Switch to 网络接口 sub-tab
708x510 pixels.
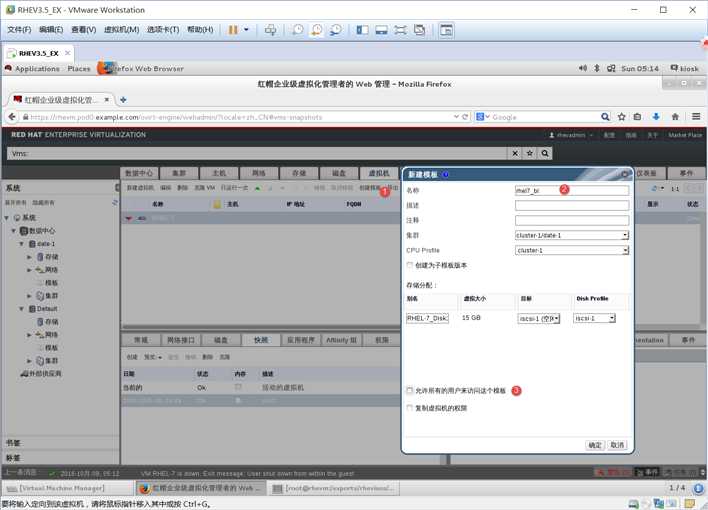(181, 340)
